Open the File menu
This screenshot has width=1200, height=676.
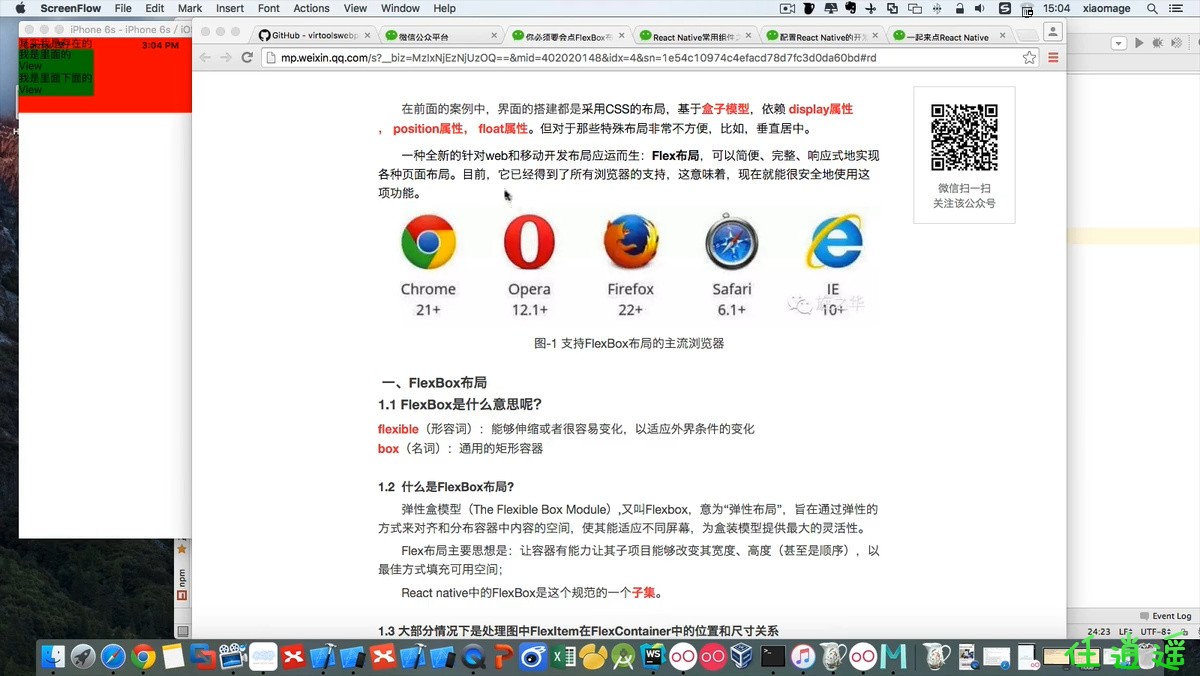coord(123,8)
